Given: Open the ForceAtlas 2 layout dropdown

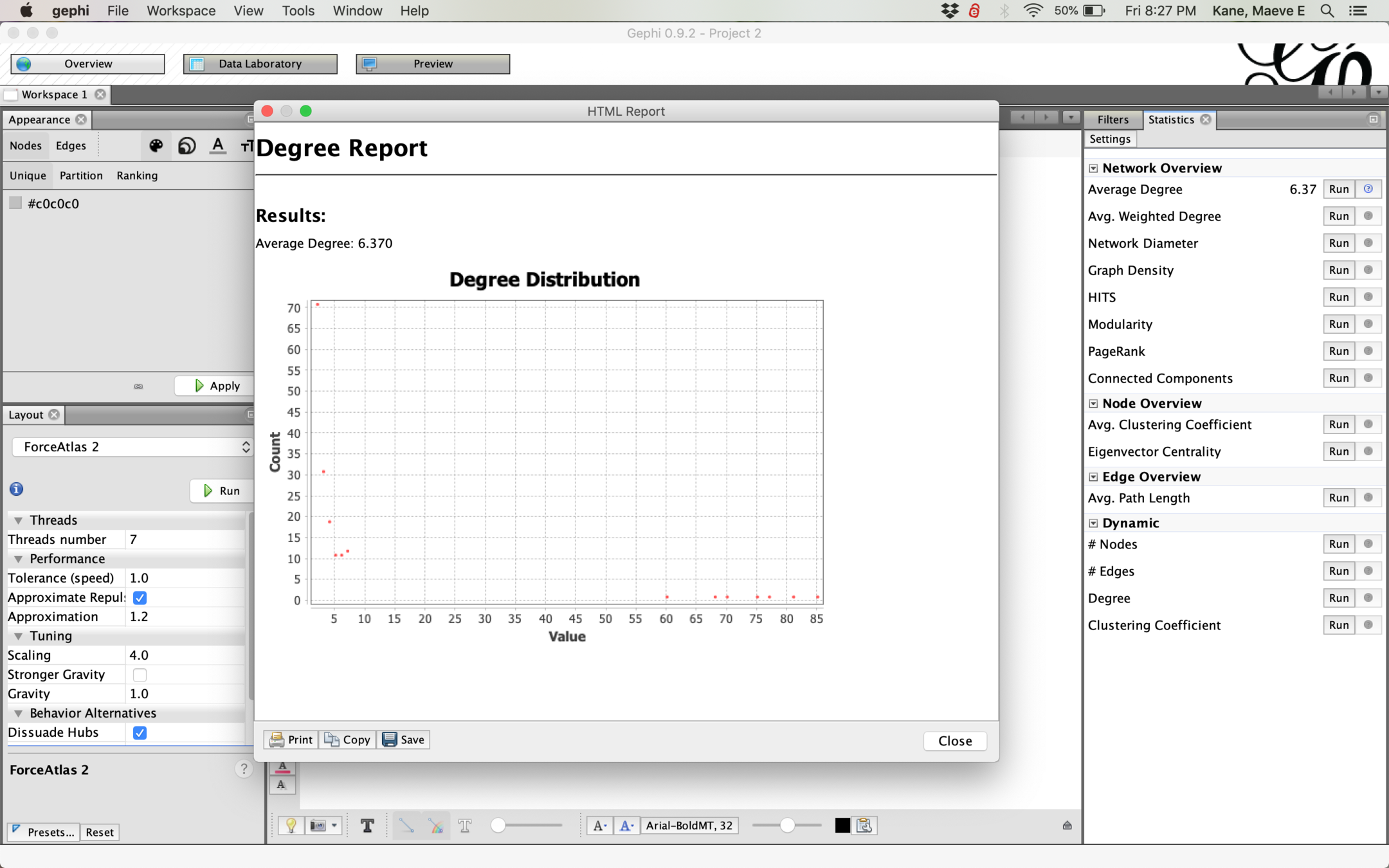Looking at the screenshot, I should coord(131,447).
